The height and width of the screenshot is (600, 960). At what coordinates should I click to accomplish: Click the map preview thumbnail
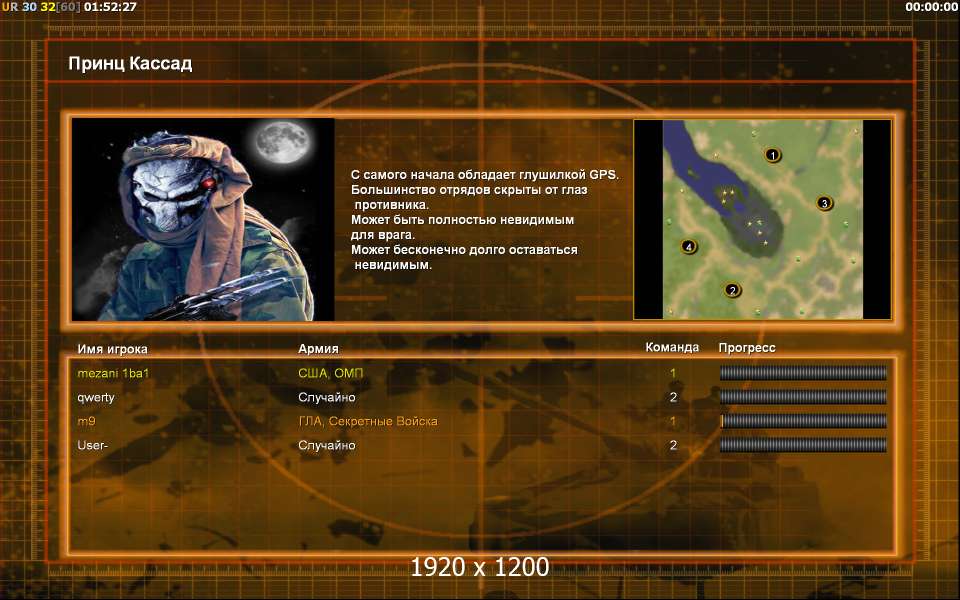click(762, 219)
